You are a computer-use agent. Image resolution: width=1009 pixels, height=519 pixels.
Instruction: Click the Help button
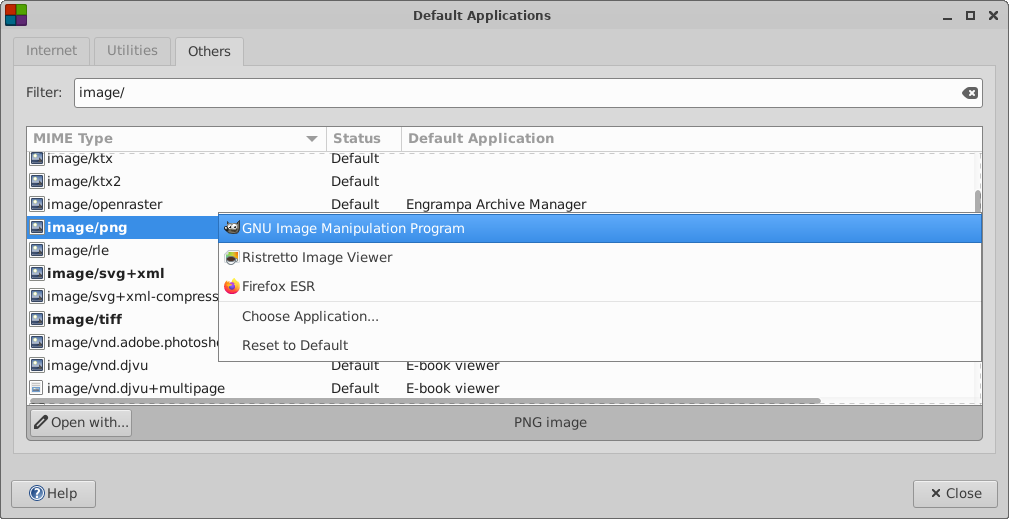[x=53, y=494]
